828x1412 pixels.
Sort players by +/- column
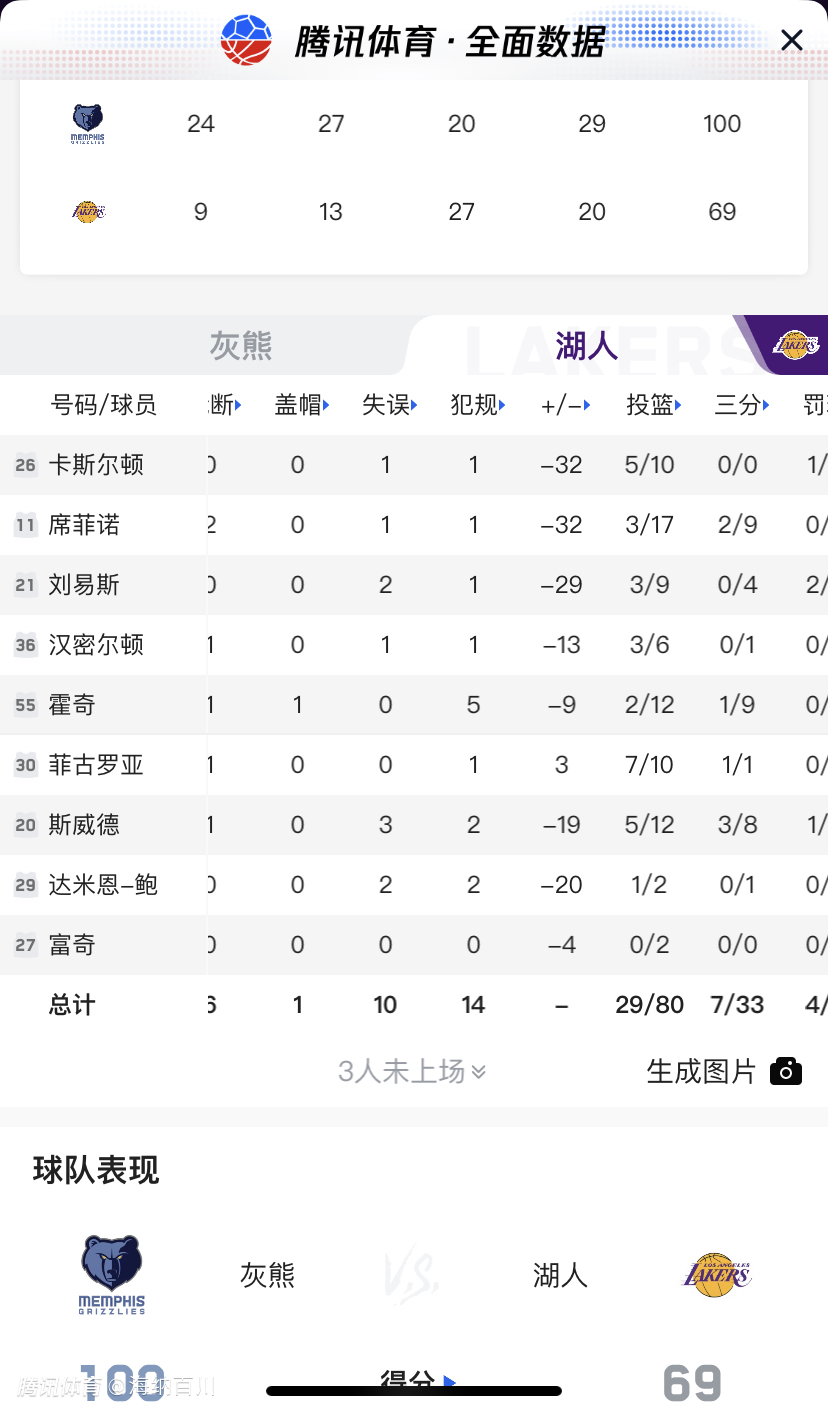click(x=565, y=405)
